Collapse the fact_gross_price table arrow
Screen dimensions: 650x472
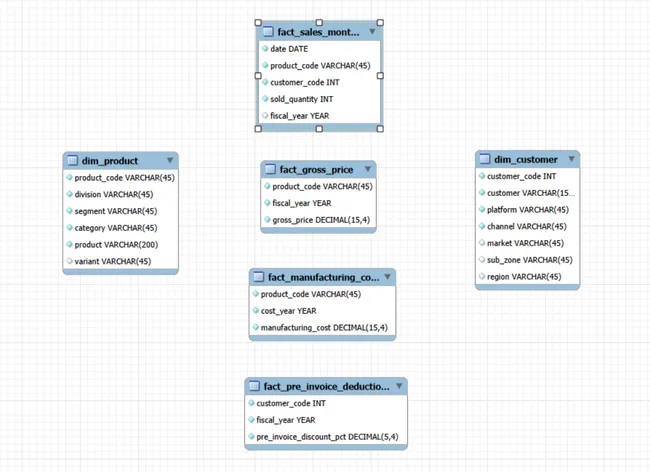pyautogui.click(x=368, y=169)
